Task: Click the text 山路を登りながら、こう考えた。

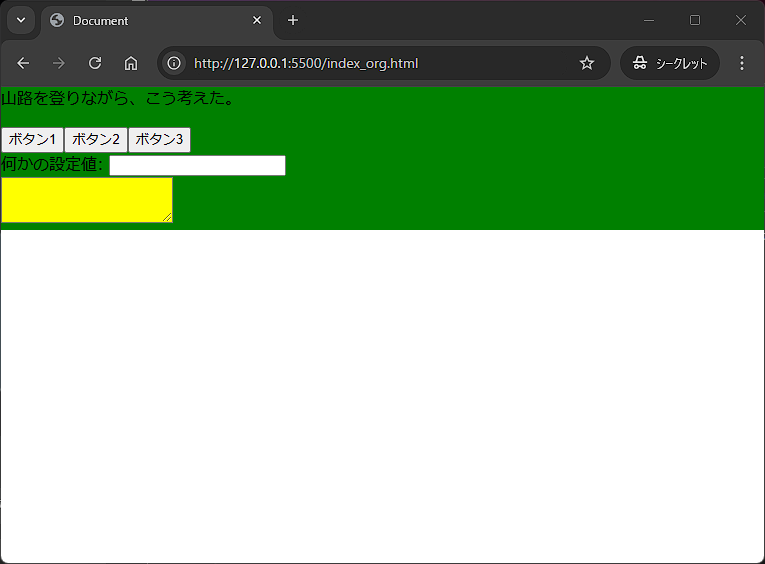Action: (x=118, y=98)
